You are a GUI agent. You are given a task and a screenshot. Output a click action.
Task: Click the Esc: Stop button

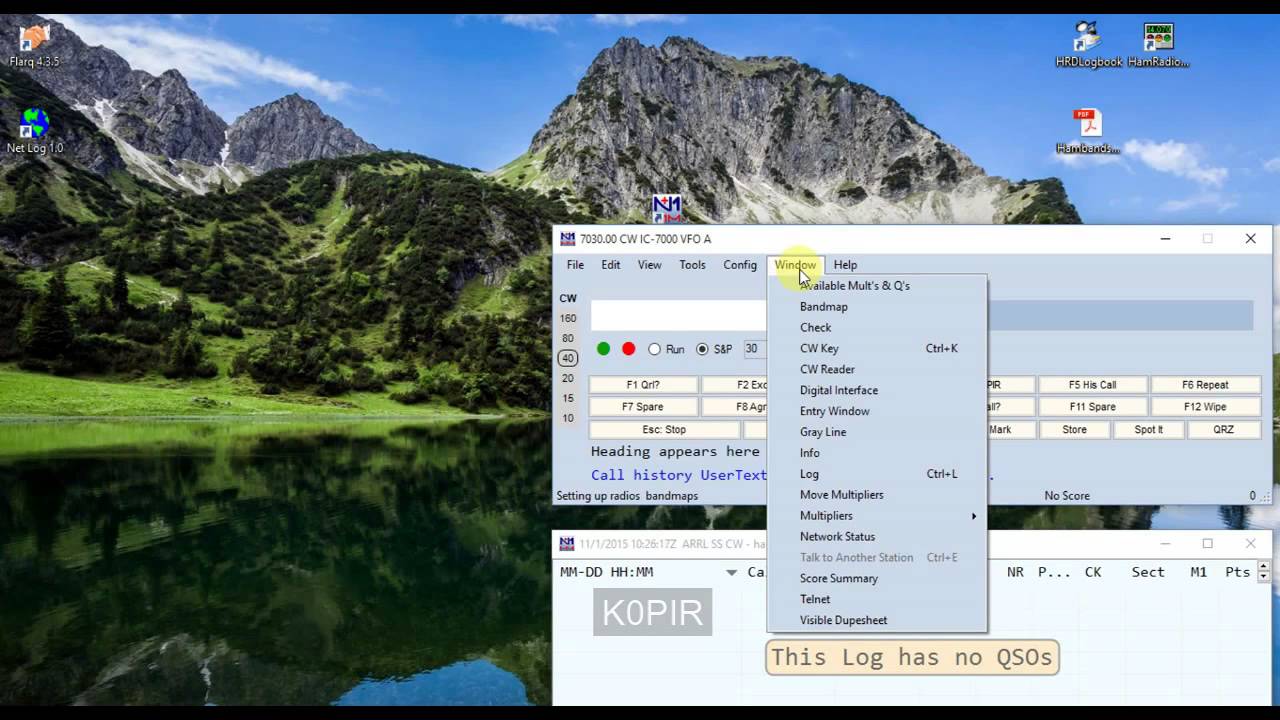coord(664,430)
